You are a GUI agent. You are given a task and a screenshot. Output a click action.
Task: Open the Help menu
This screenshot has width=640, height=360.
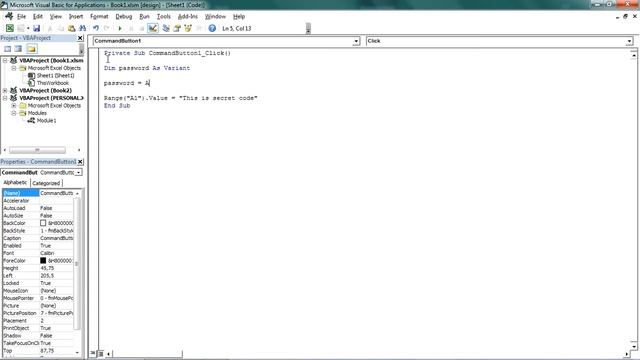(239, 16)
